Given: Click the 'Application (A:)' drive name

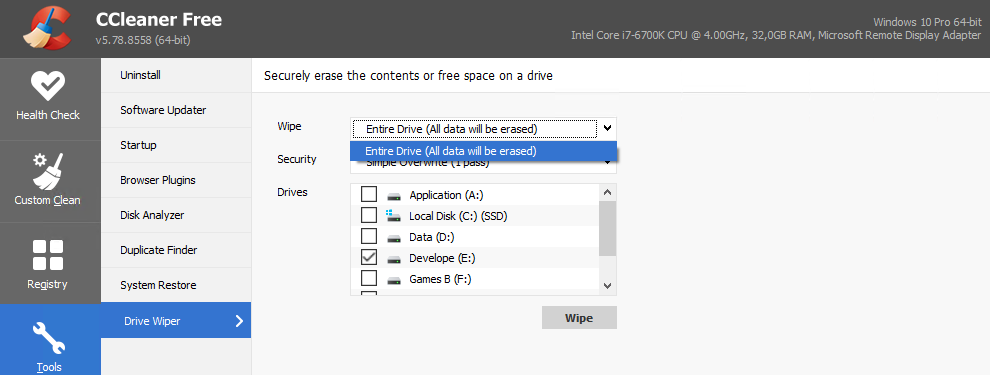Looking at the screenshot, I should [x=446, y=195].
